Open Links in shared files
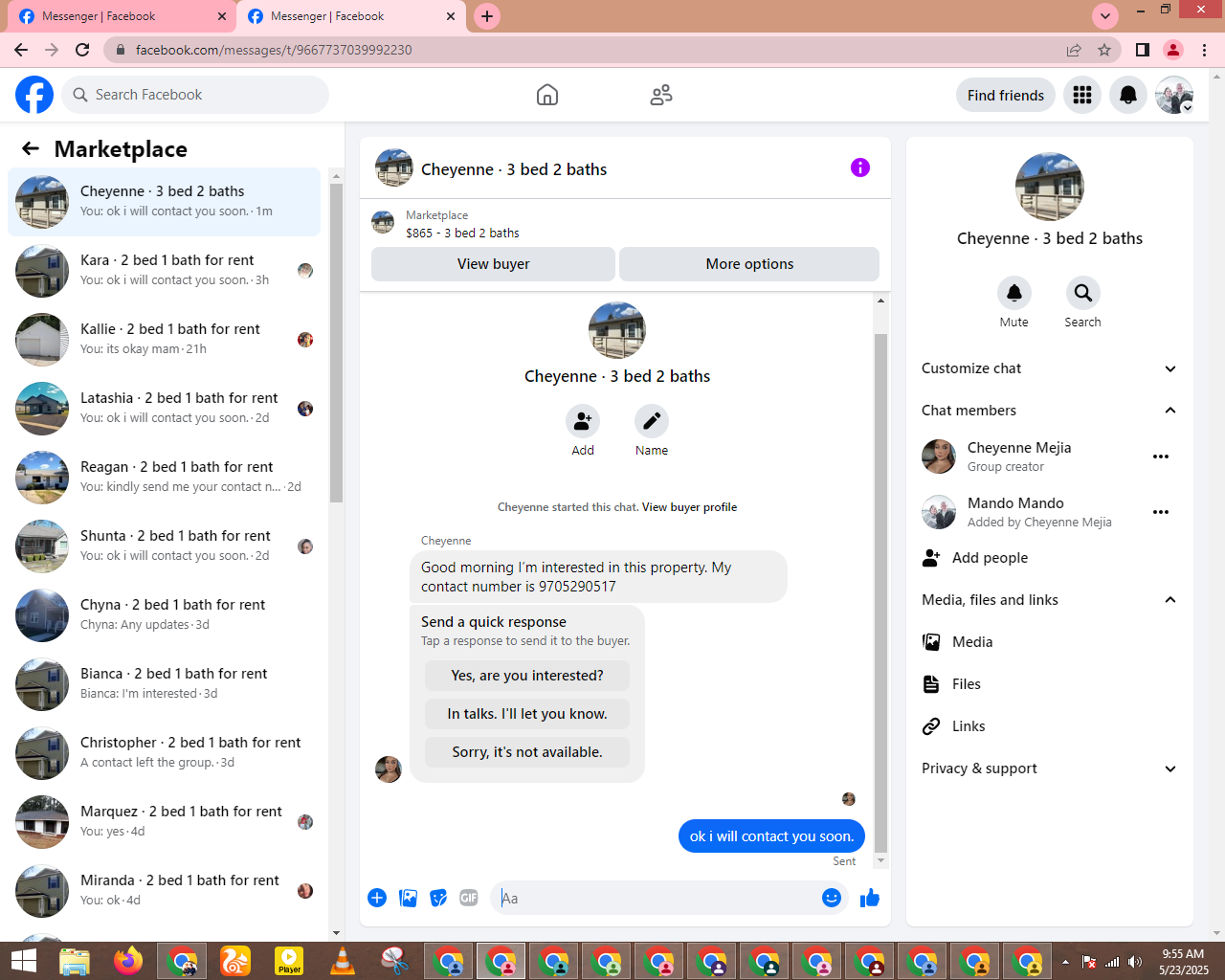This screenshot has height=980, width=1225. (x=1049, y=726)
